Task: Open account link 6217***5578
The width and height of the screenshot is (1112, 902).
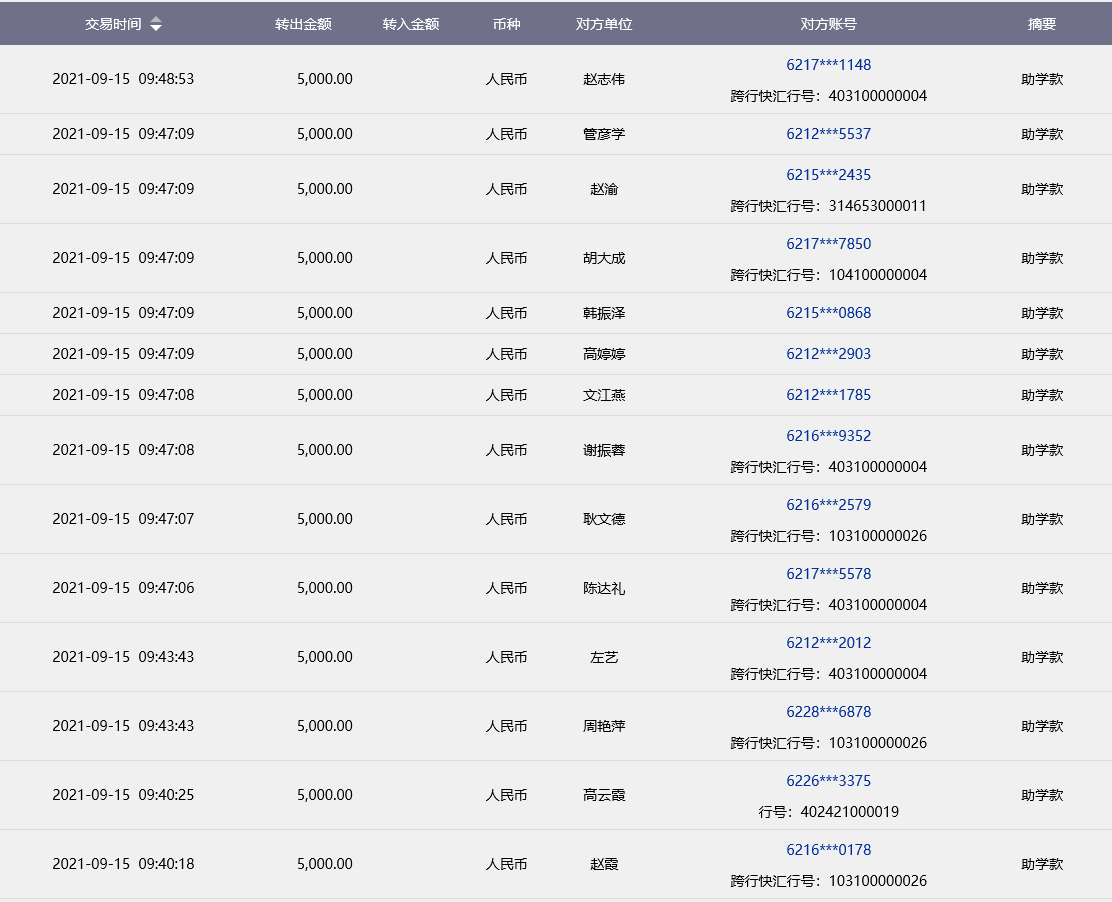Action: click(828, 574)
